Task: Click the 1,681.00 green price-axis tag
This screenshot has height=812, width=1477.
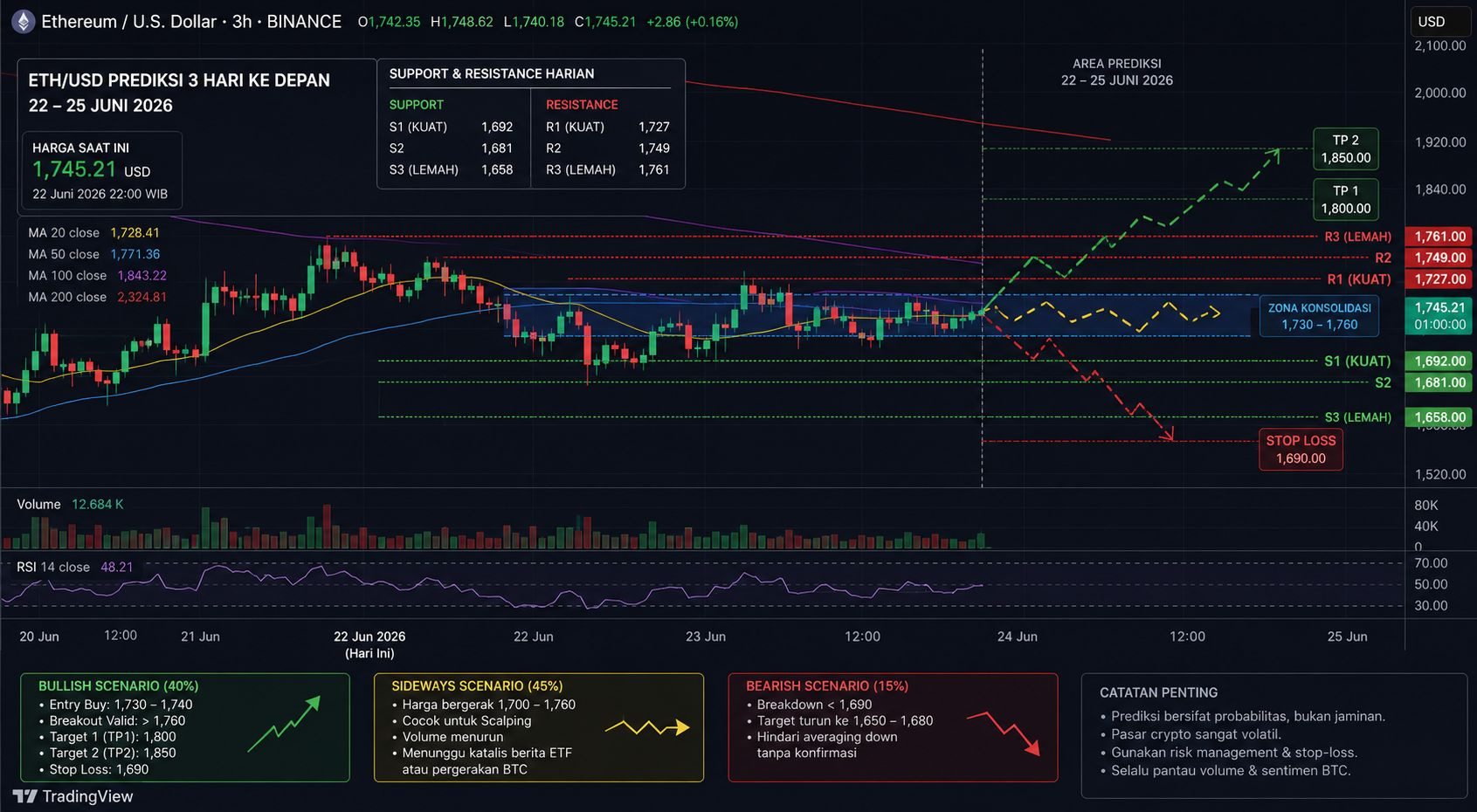Action: click(x=1439, y=382)
